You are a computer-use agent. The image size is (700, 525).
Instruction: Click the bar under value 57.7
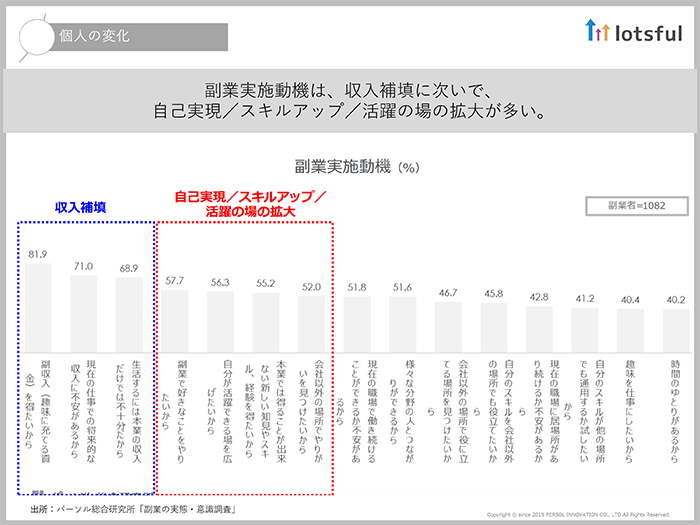coord(175,321)
